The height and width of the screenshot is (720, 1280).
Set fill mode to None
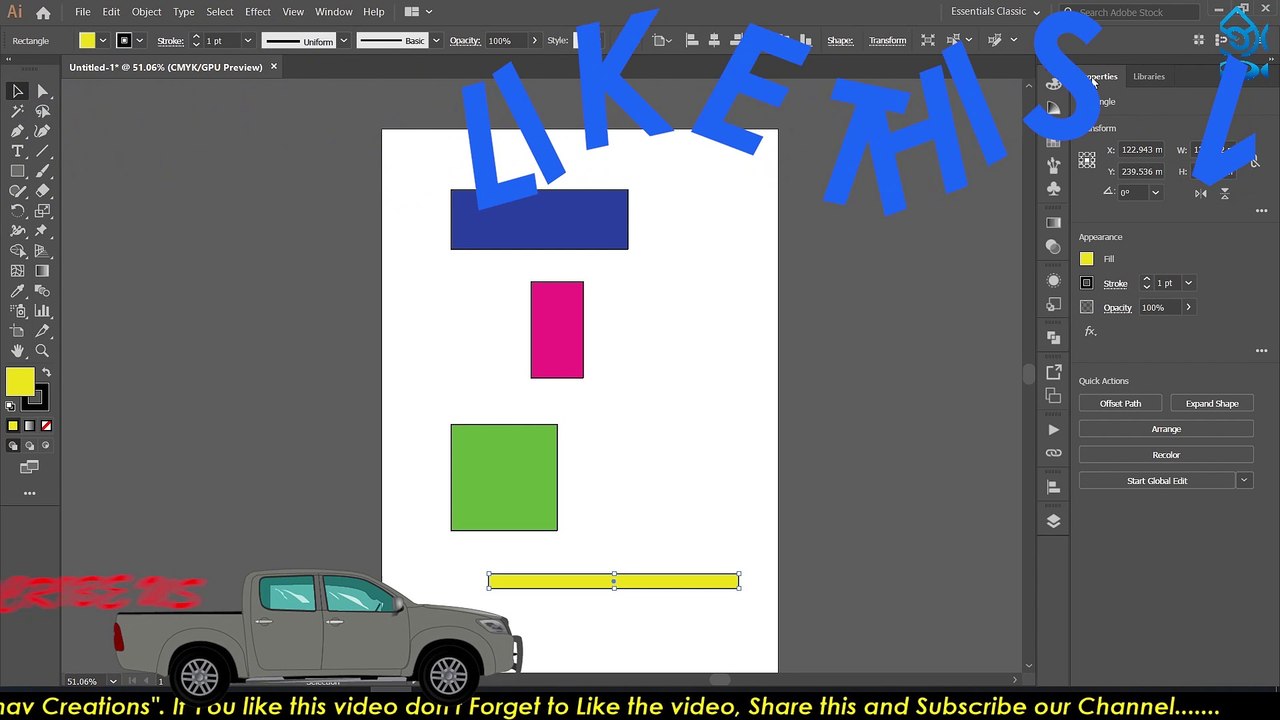tap(46, 426)
